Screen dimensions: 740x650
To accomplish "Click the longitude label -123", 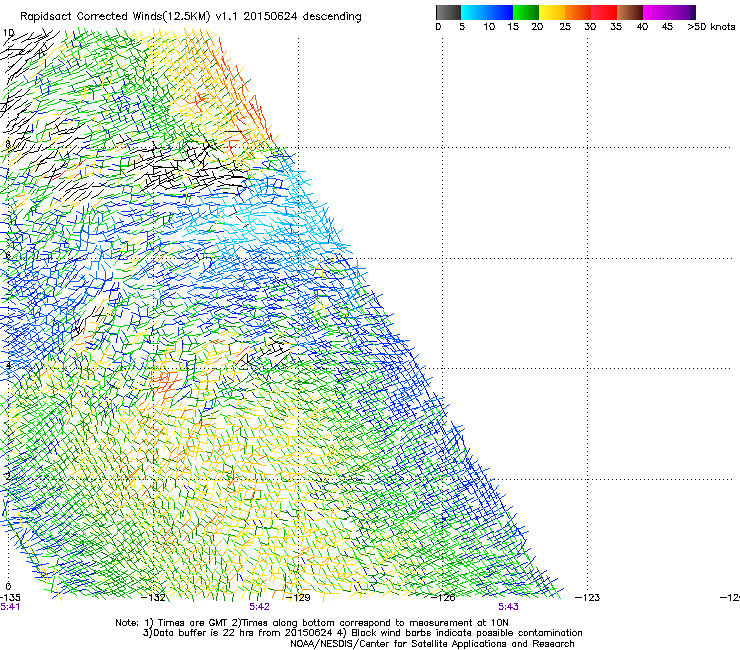I will click(588, 598).
